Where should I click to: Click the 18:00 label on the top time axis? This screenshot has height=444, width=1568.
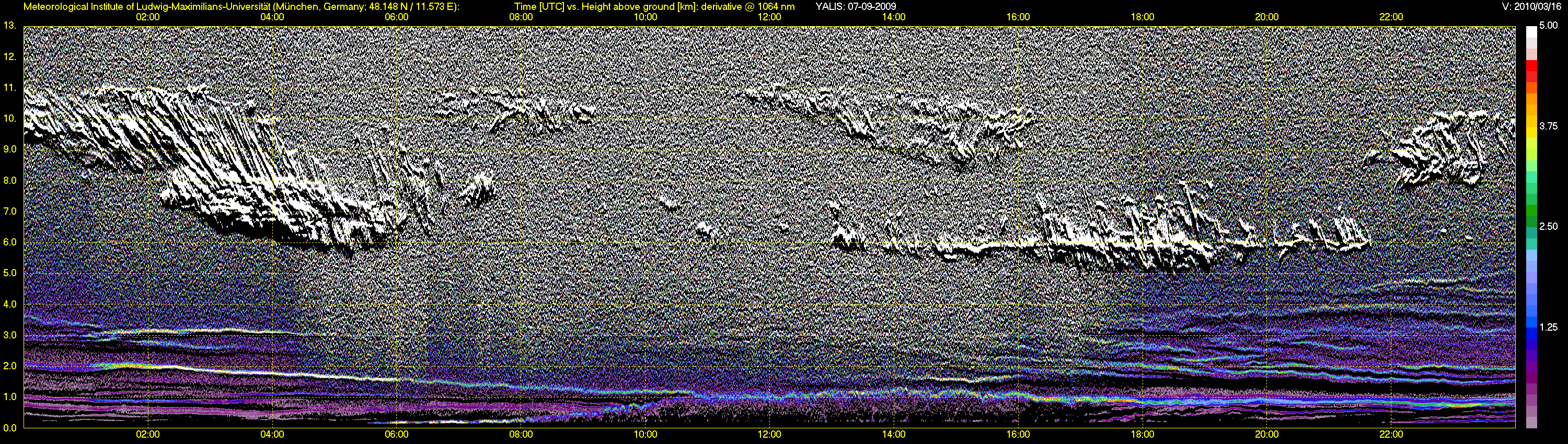click(1143, 17)
